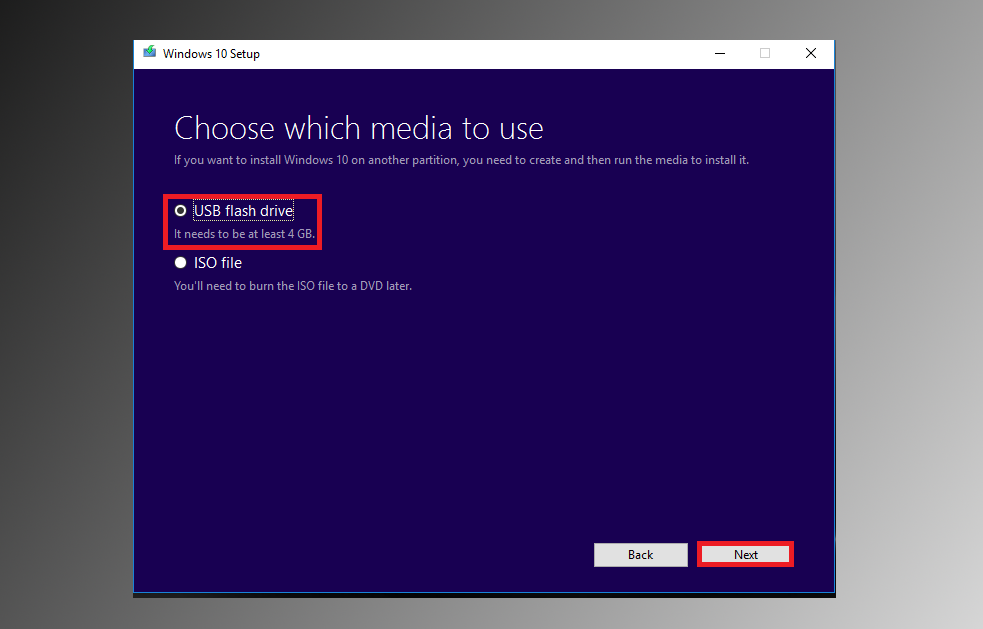Image resolution: width=983 pixels, height=629 pixels.
Task: Click the disabled maximize button
Action: click(x=765, y=53)
